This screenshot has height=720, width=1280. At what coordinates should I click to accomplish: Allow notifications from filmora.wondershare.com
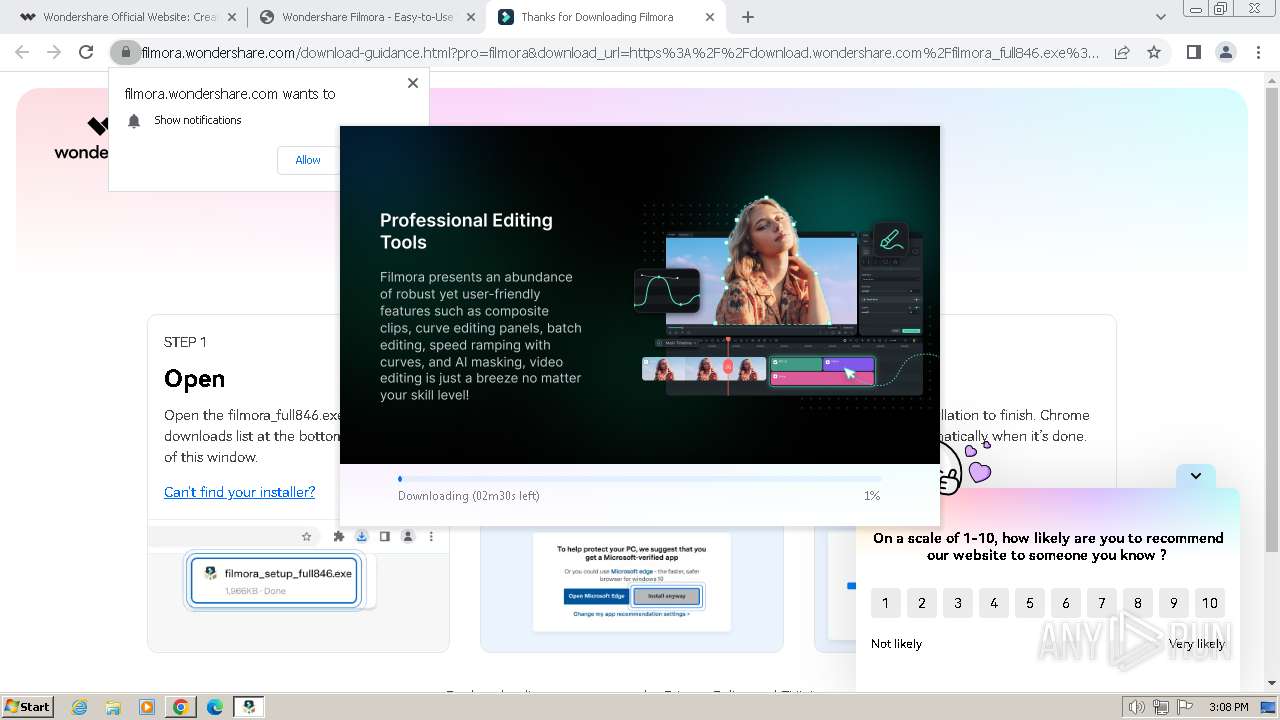(308, 160)
